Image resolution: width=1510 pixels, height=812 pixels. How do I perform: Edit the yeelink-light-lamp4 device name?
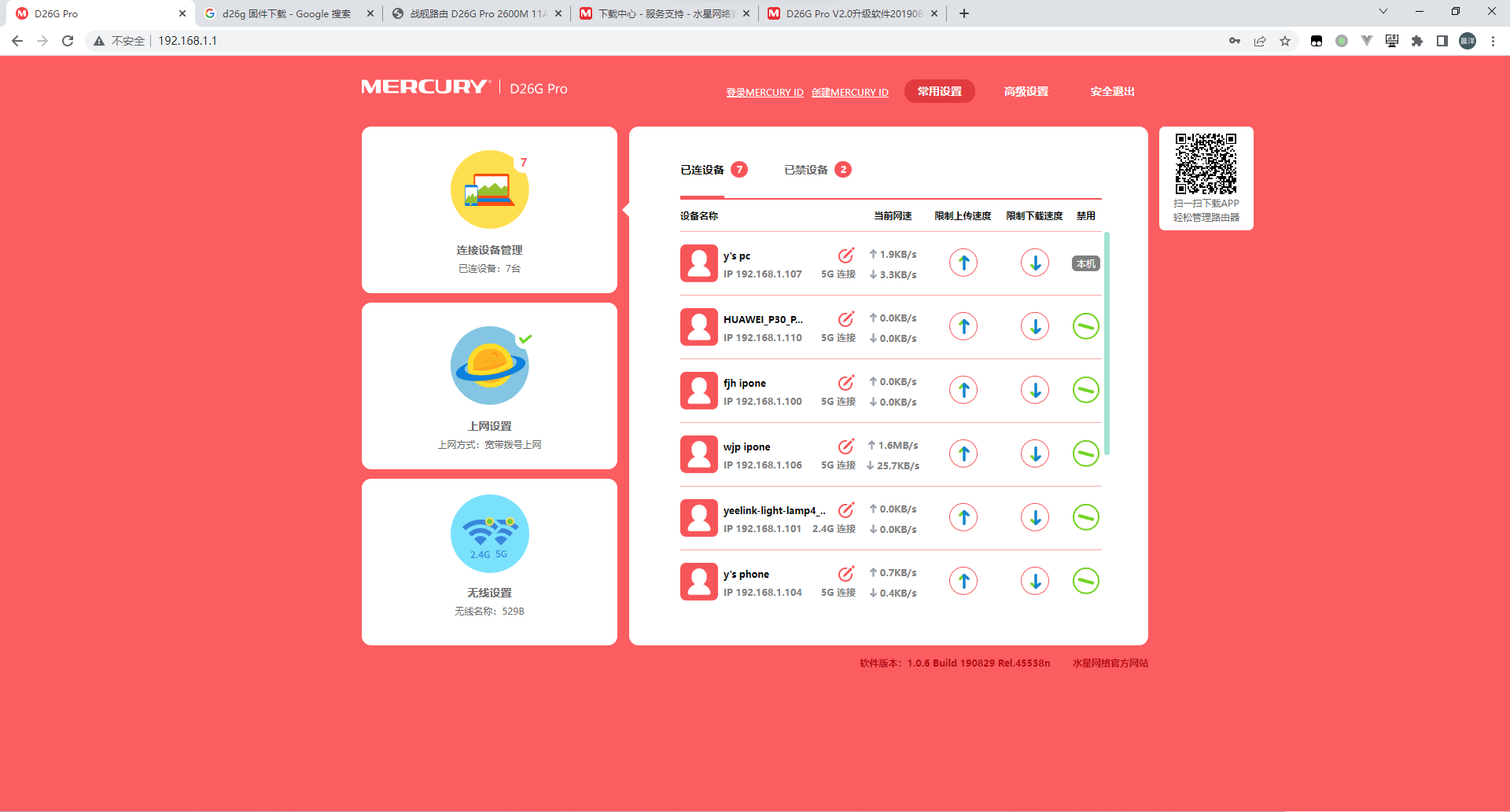click(x=846, y=510)
